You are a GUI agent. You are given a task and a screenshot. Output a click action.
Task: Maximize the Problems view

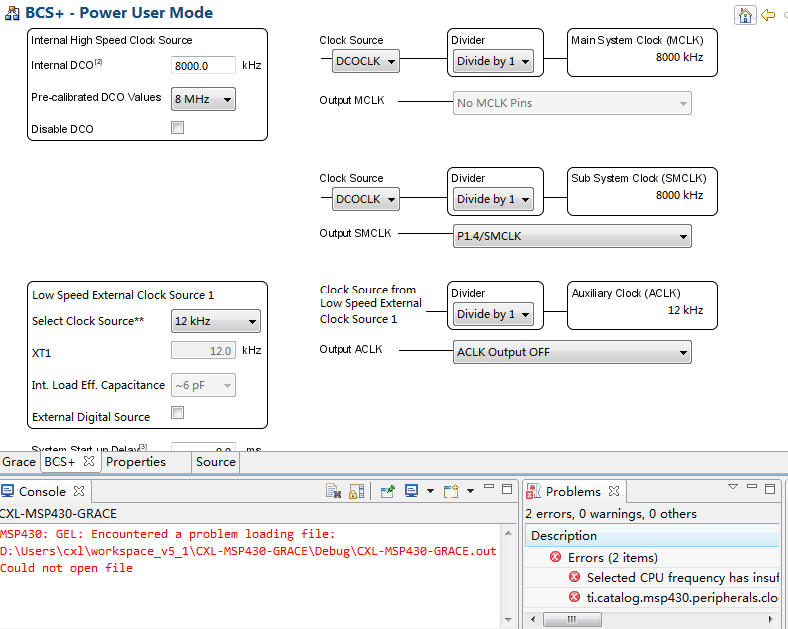(x=770, y=489)
